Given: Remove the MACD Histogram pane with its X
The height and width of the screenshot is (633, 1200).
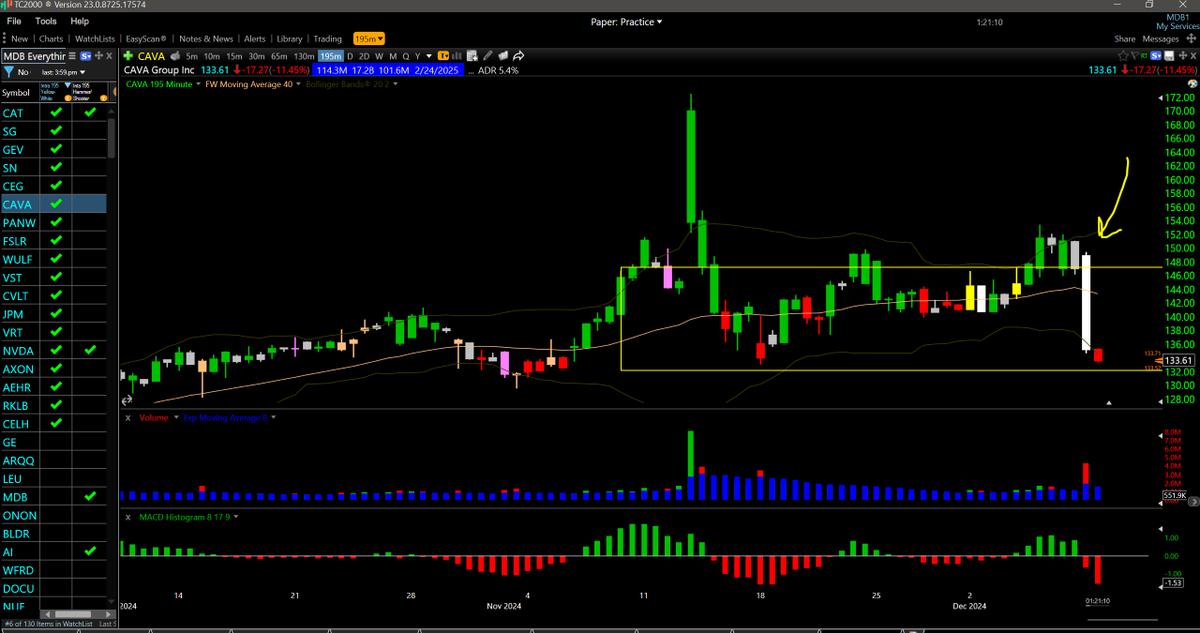Looking at the screenshot, I should point(127,516).
